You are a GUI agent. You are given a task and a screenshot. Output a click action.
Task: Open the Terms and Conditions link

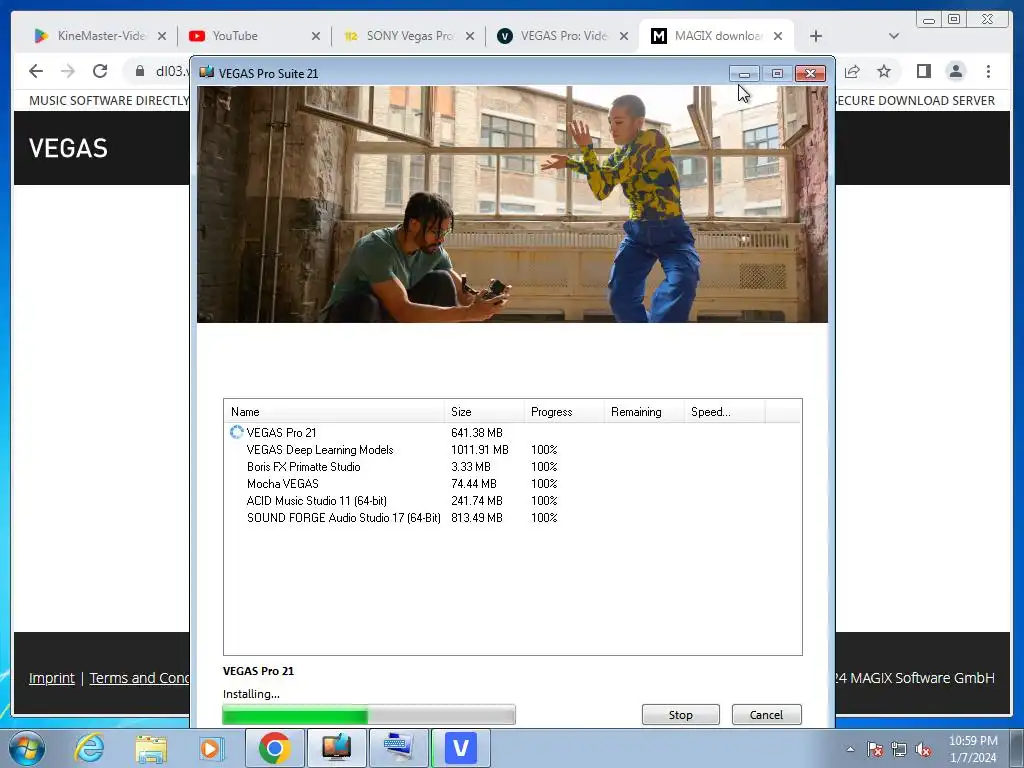tap(139, 678)
